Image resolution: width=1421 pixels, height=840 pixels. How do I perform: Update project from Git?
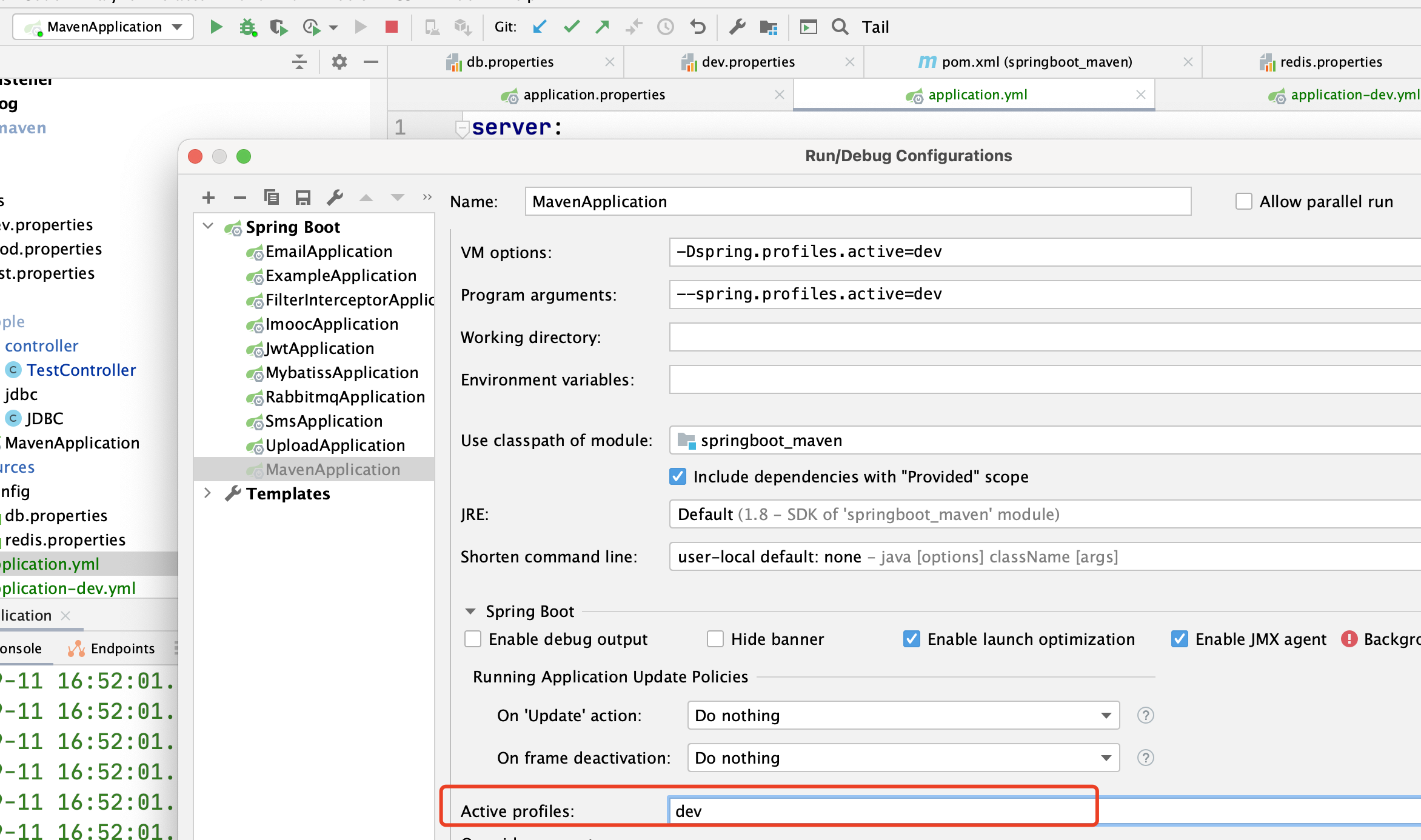coord(538,27)
